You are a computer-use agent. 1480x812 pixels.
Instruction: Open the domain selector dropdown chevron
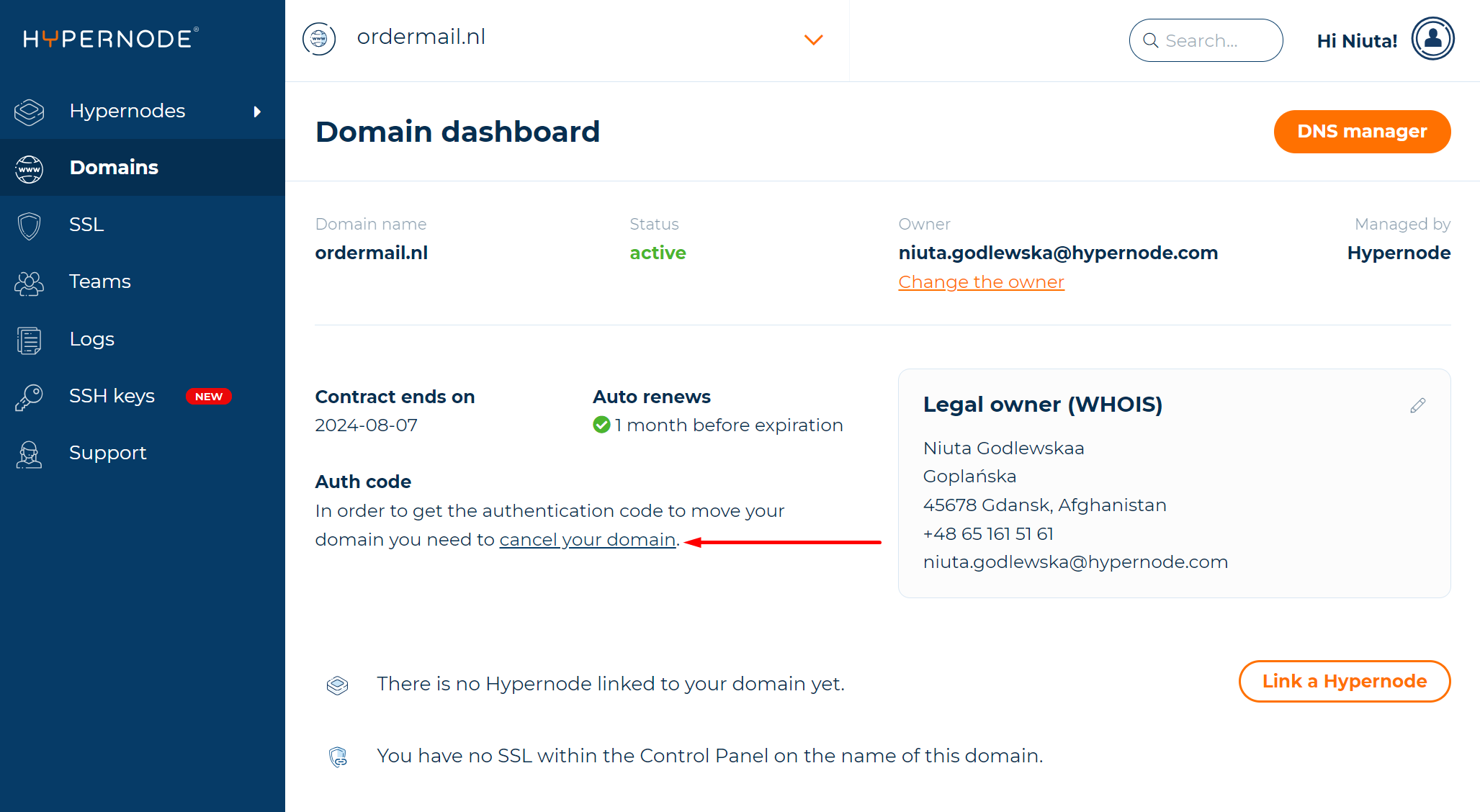point(814,40)
